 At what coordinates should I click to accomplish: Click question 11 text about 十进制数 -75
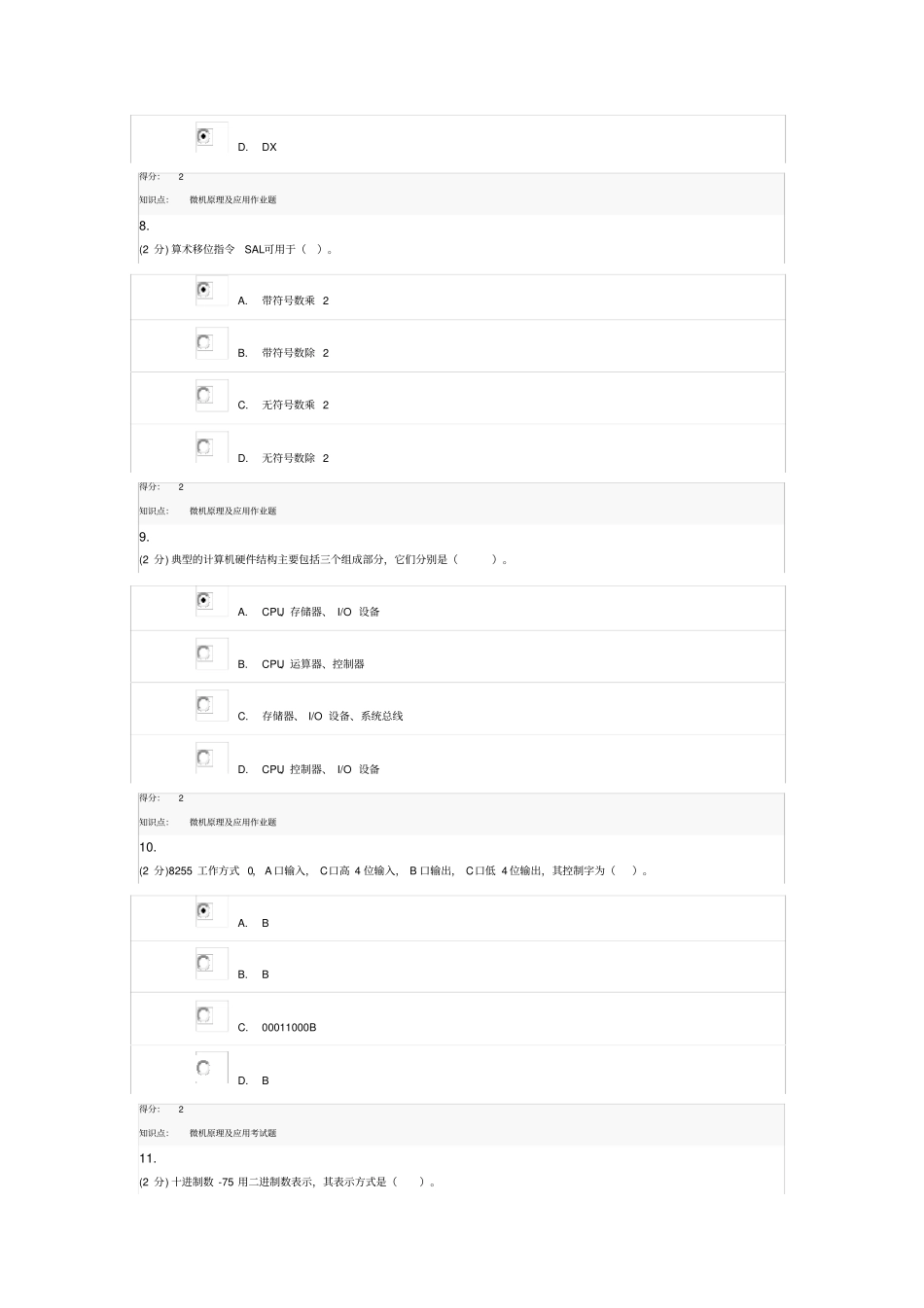click(x=287, y=1183)
